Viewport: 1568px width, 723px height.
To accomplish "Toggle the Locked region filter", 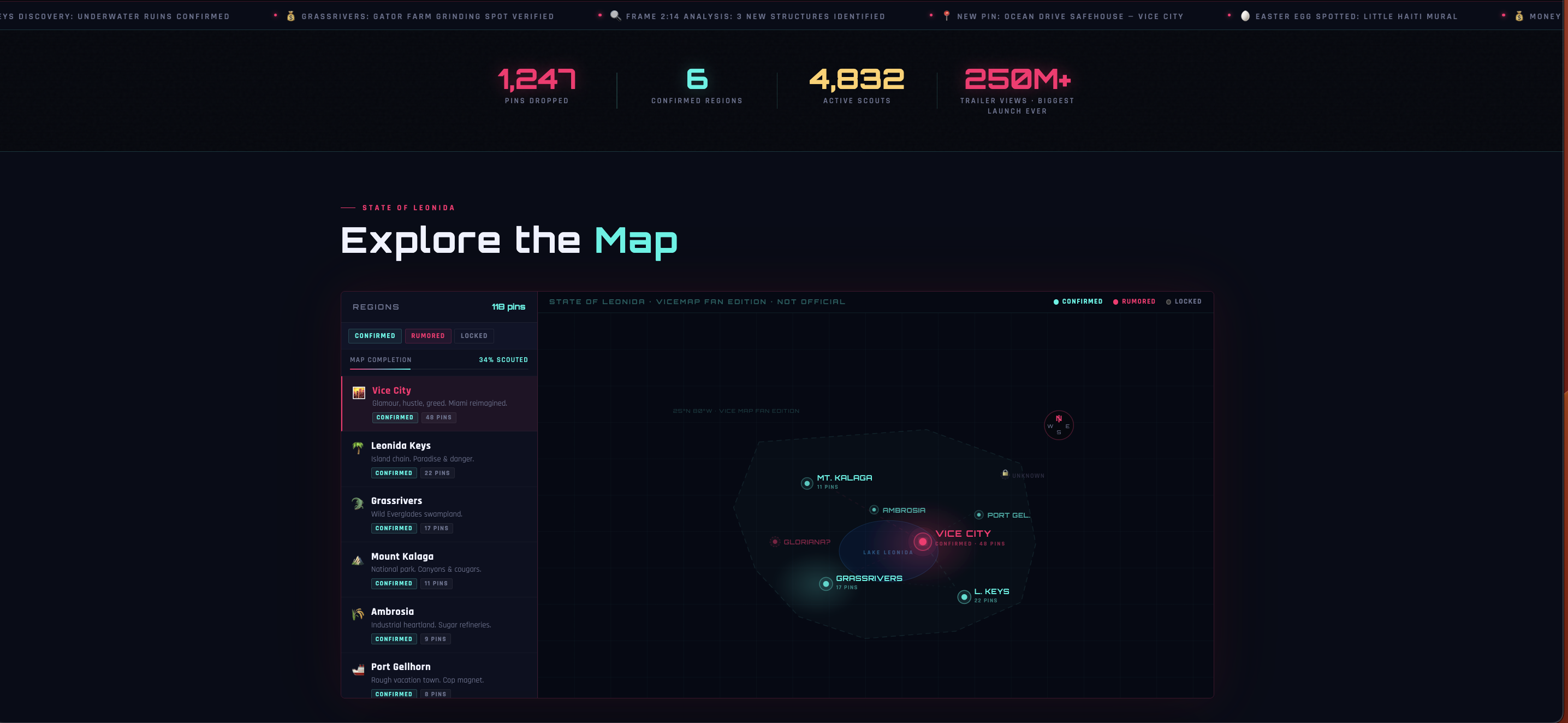I will point(474,335).
